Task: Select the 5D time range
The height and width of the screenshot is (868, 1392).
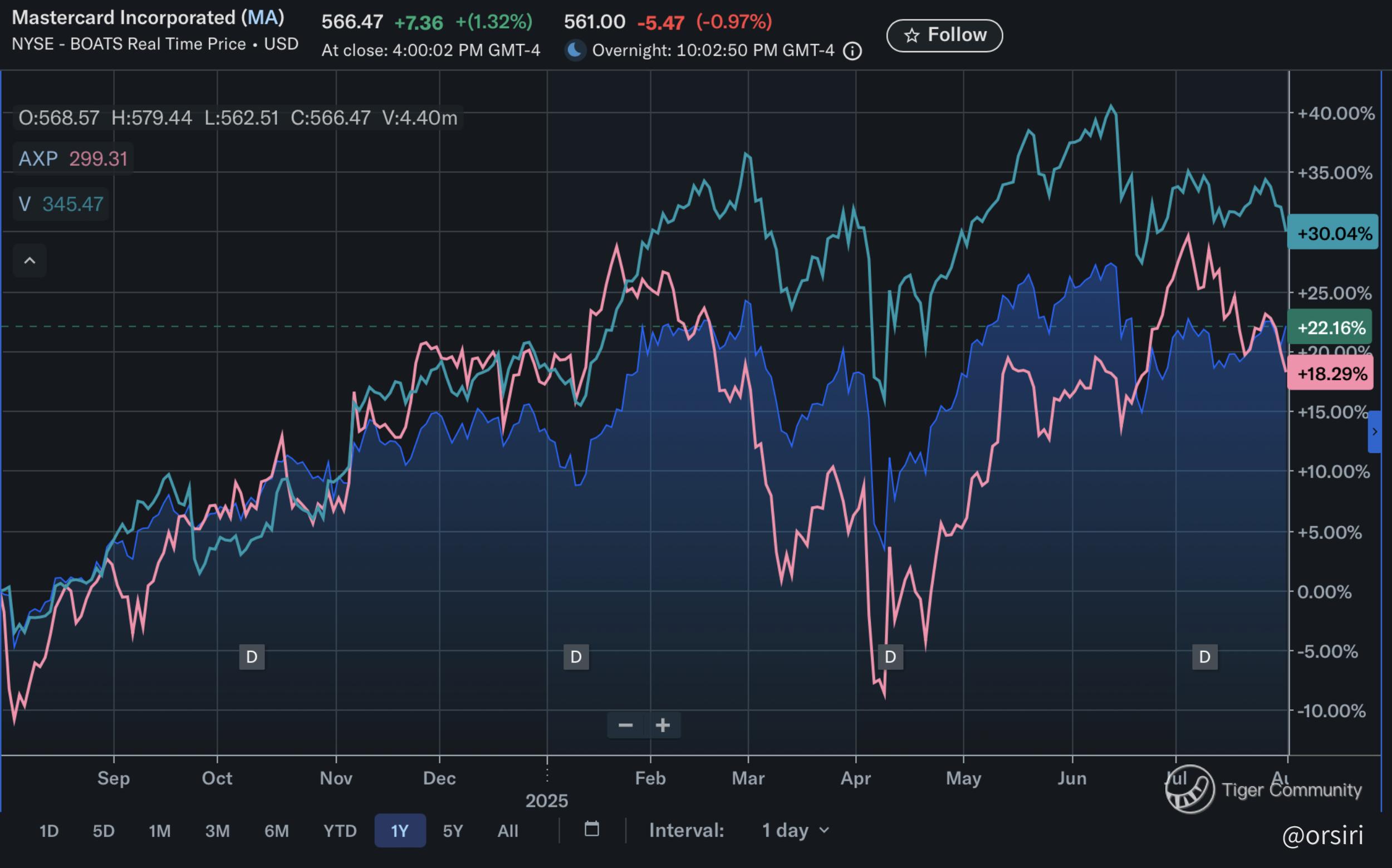Action: pos(104,831)
